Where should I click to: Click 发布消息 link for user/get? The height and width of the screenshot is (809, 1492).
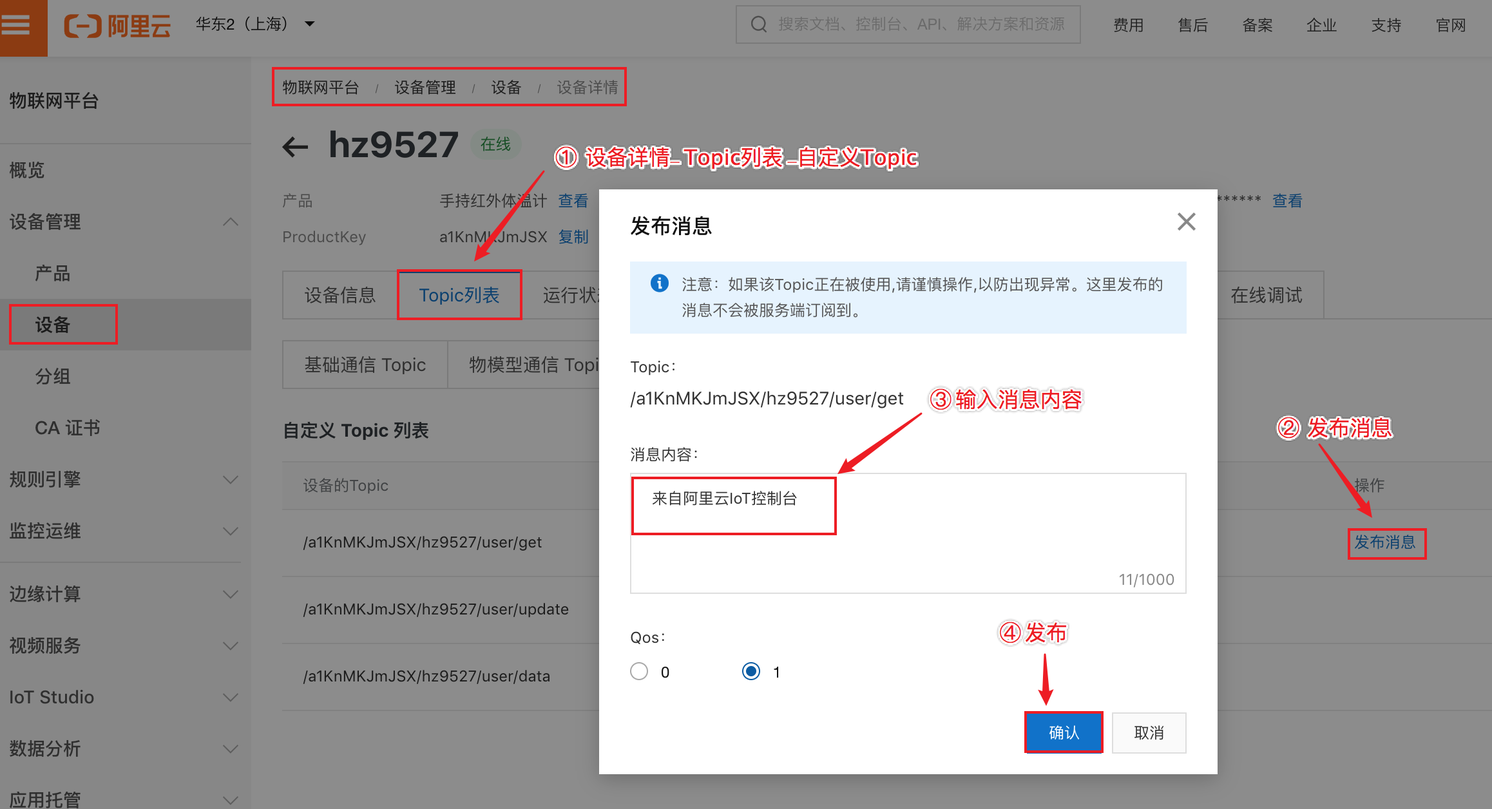point(1385,542)
